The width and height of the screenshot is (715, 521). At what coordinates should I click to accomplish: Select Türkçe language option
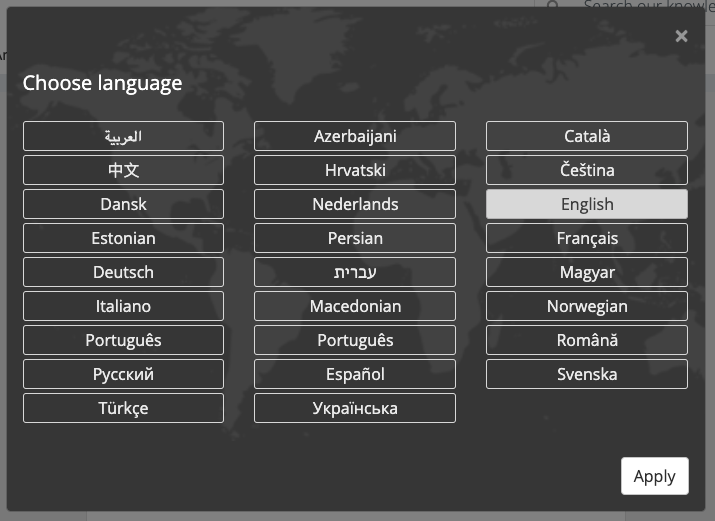pyautogui.click(x=124, y=408)
